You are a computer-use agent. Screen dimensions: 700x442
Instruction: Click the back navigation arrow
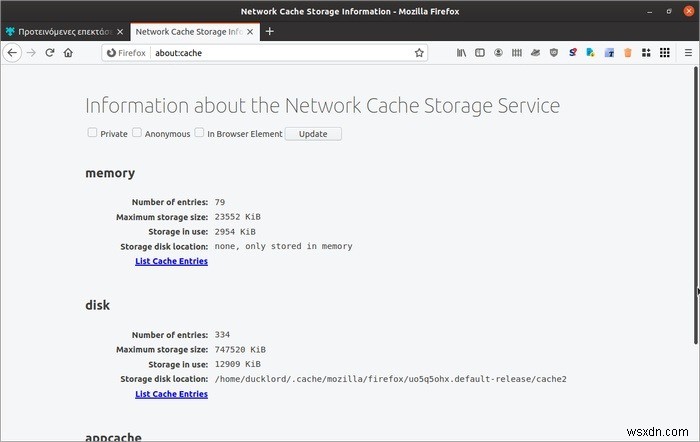coord(12,52)
